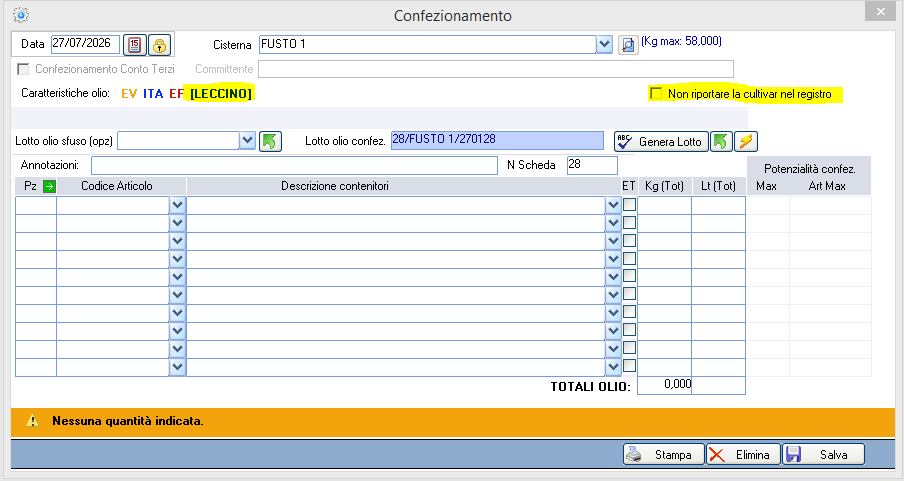This screenshot has height=481, width=904.
Task: Click the Lotto olio confez. field
Action: (497, 140)
